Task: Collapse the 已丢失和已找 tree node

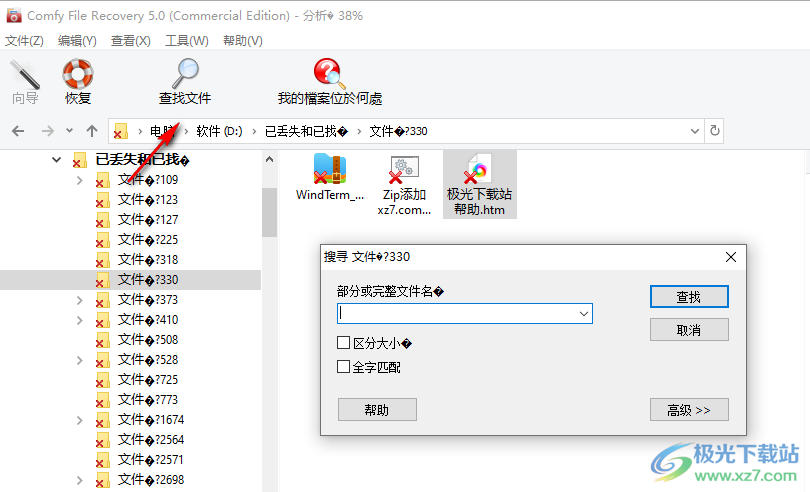Action: tap(56, 160)
